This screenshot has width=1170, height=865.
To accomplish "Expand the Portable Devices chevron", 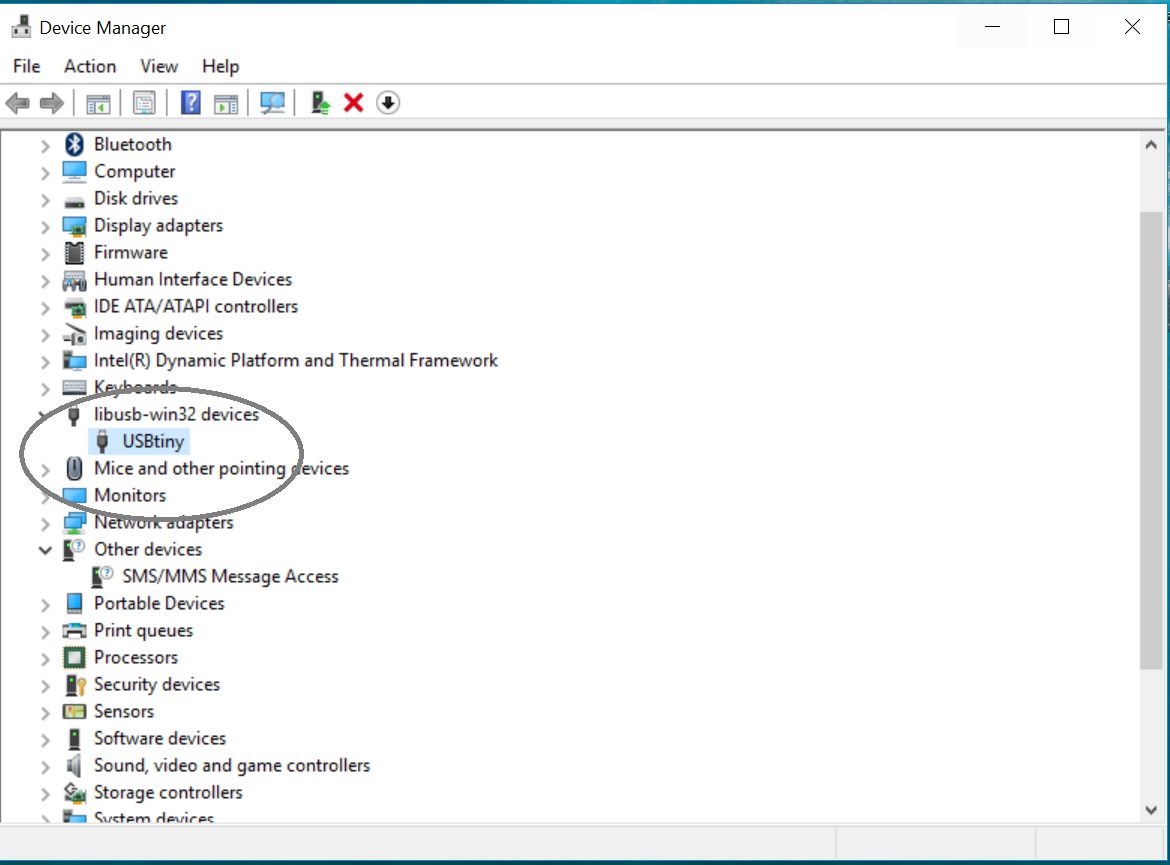I will [45, 605].
